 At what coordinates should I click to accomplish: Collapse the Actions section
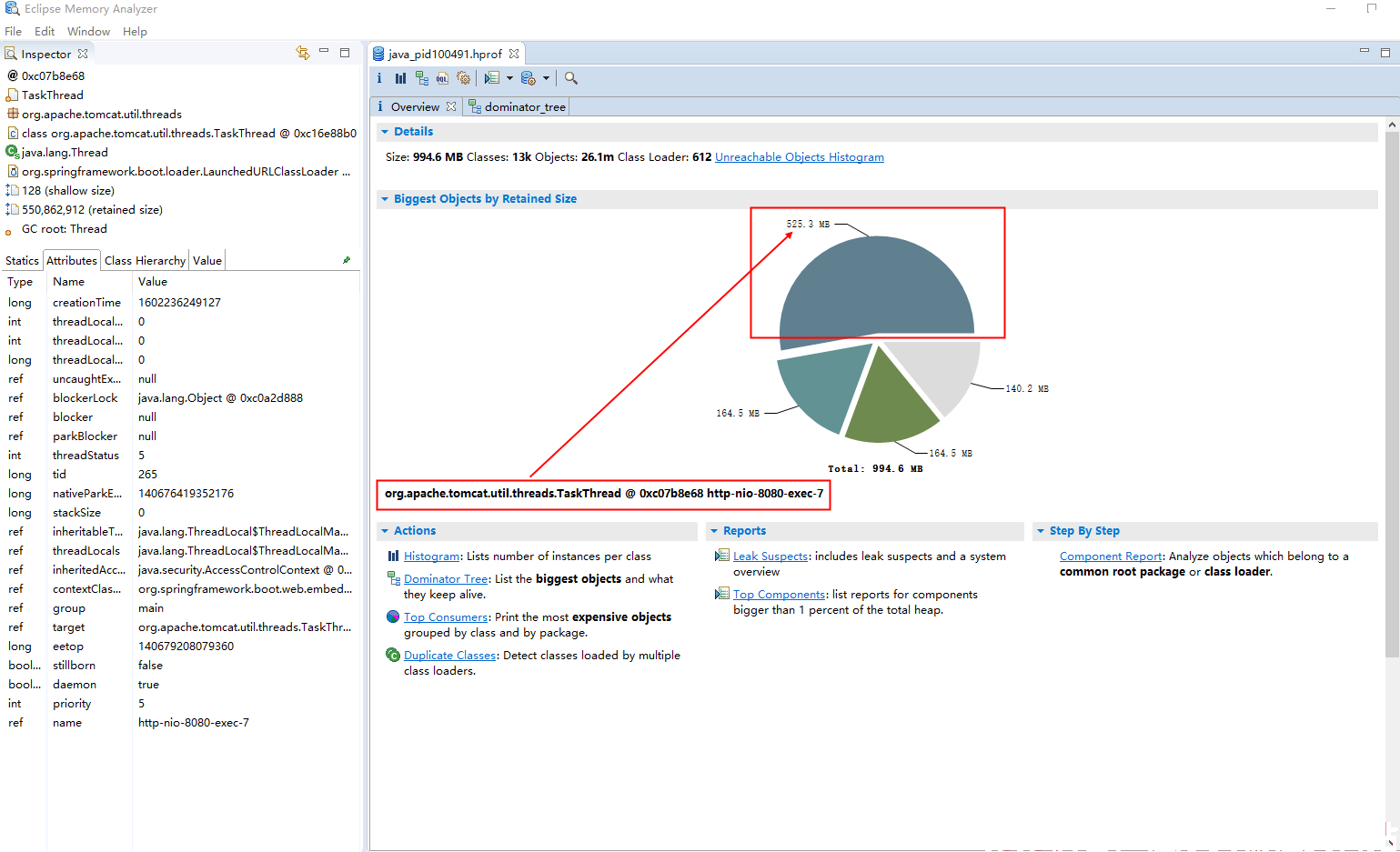coord(385,531)
